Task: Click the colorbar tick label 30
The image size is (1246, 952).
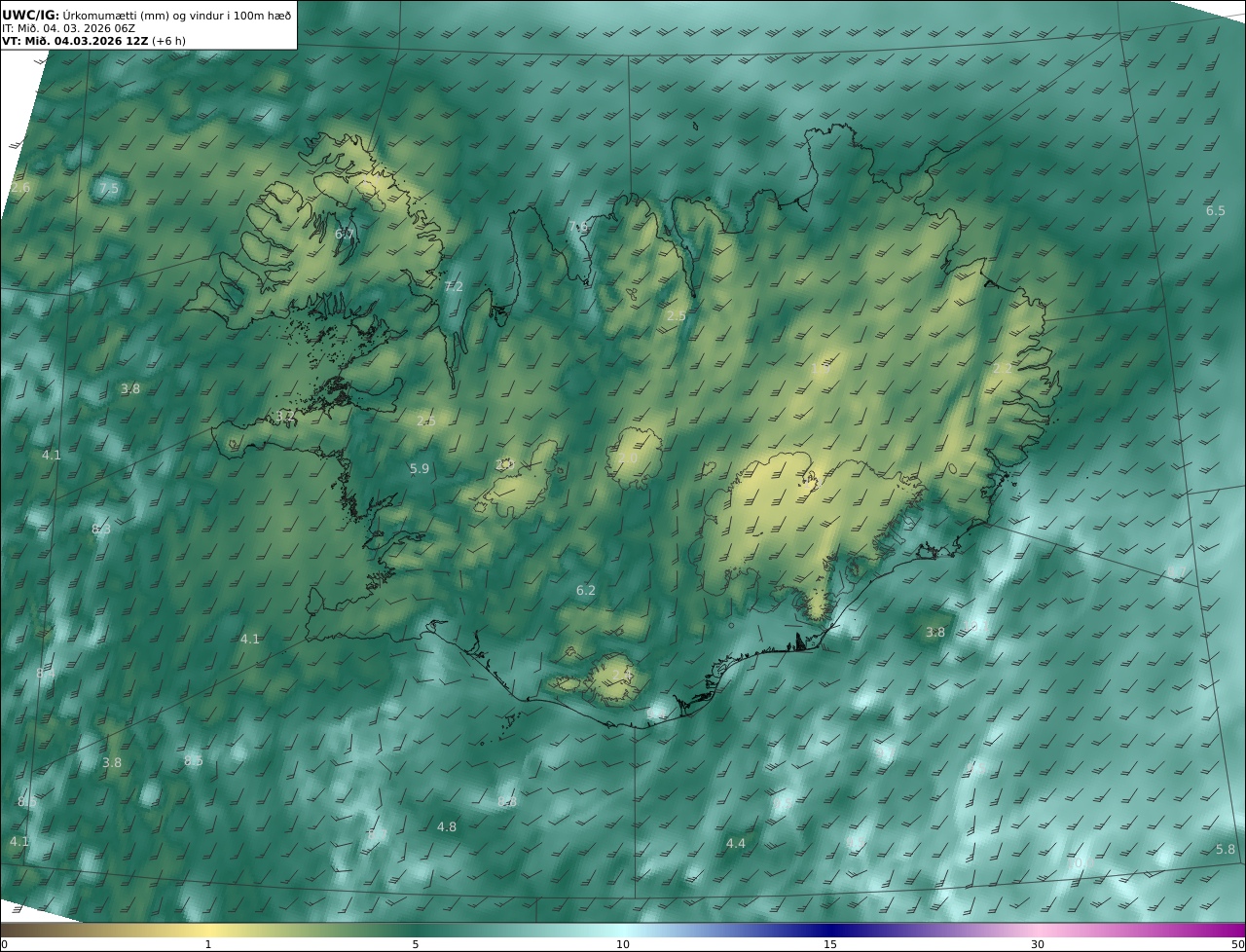Action: coord(1038,944)
